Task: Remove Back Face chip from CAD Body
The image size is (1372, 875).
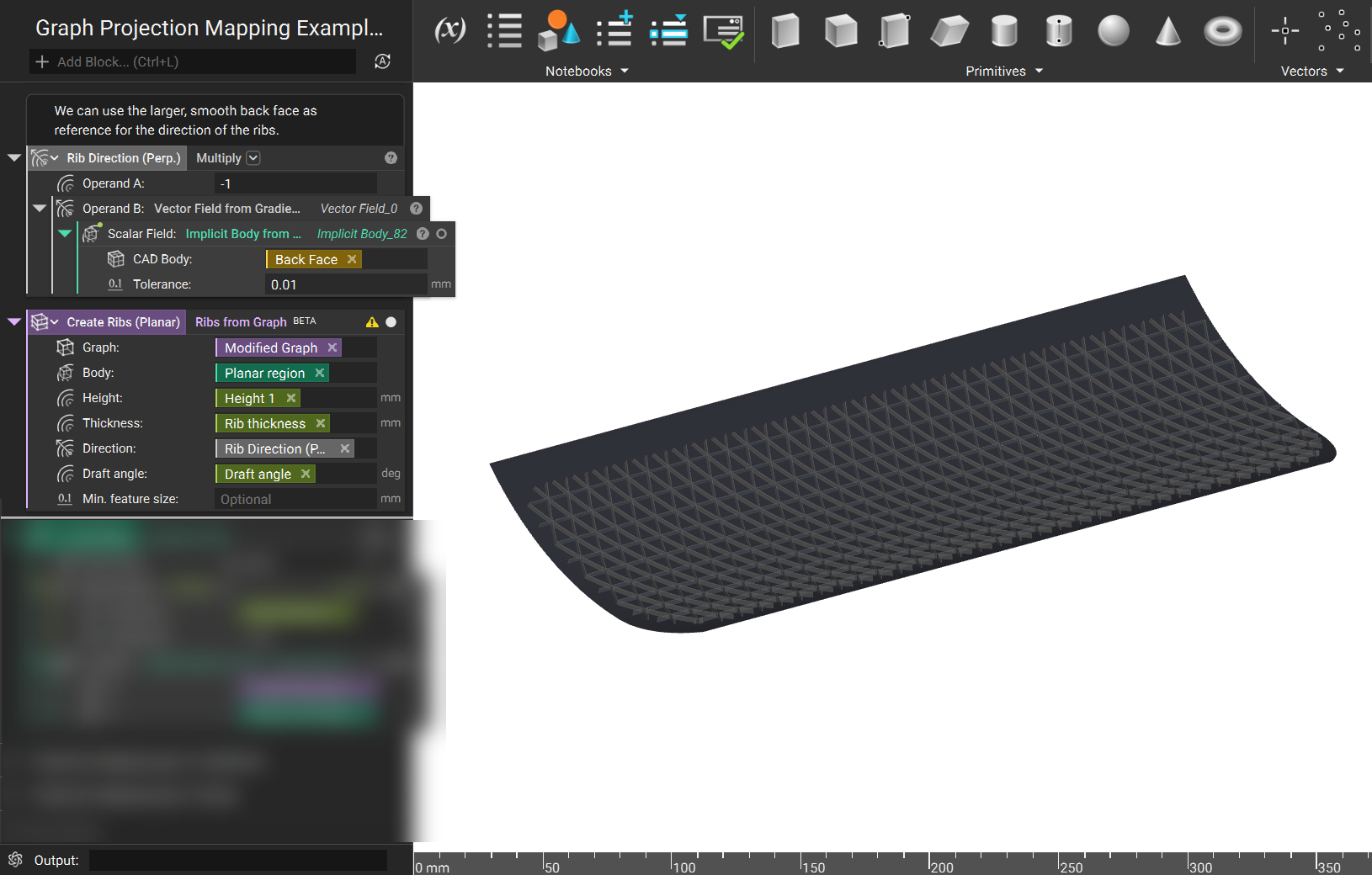Action: click(352, 259)
